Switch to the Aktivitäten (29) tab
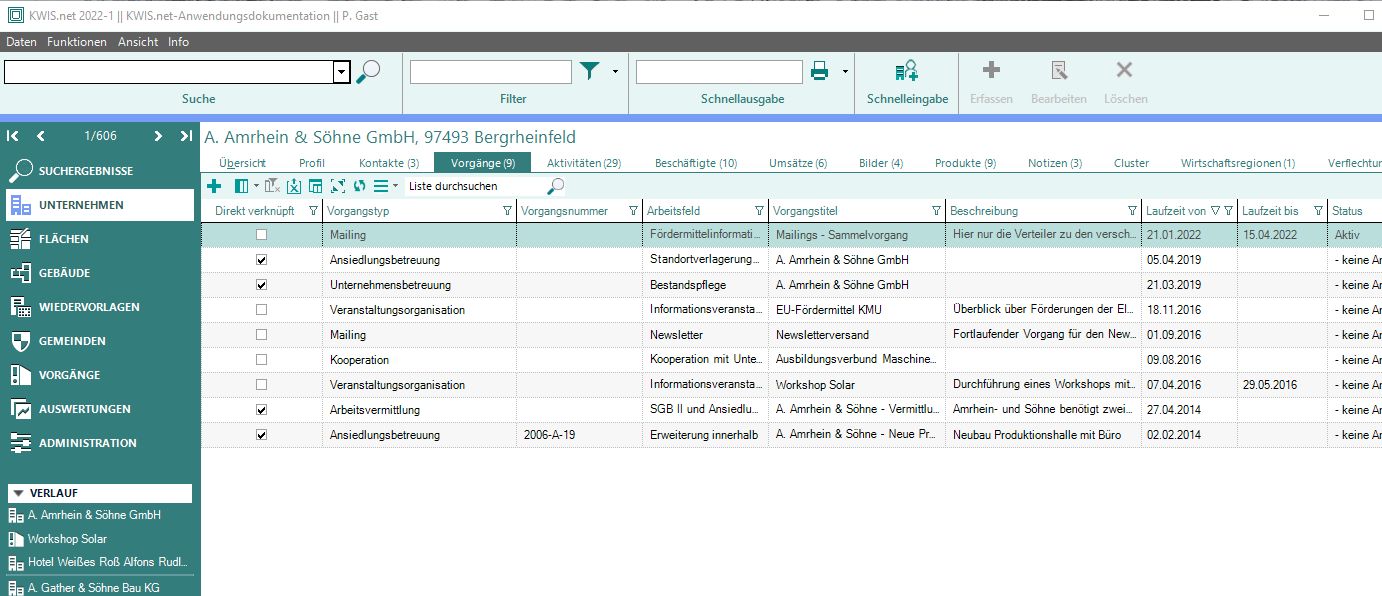This screenshot has height=596, width=1382. pos(584,163)
